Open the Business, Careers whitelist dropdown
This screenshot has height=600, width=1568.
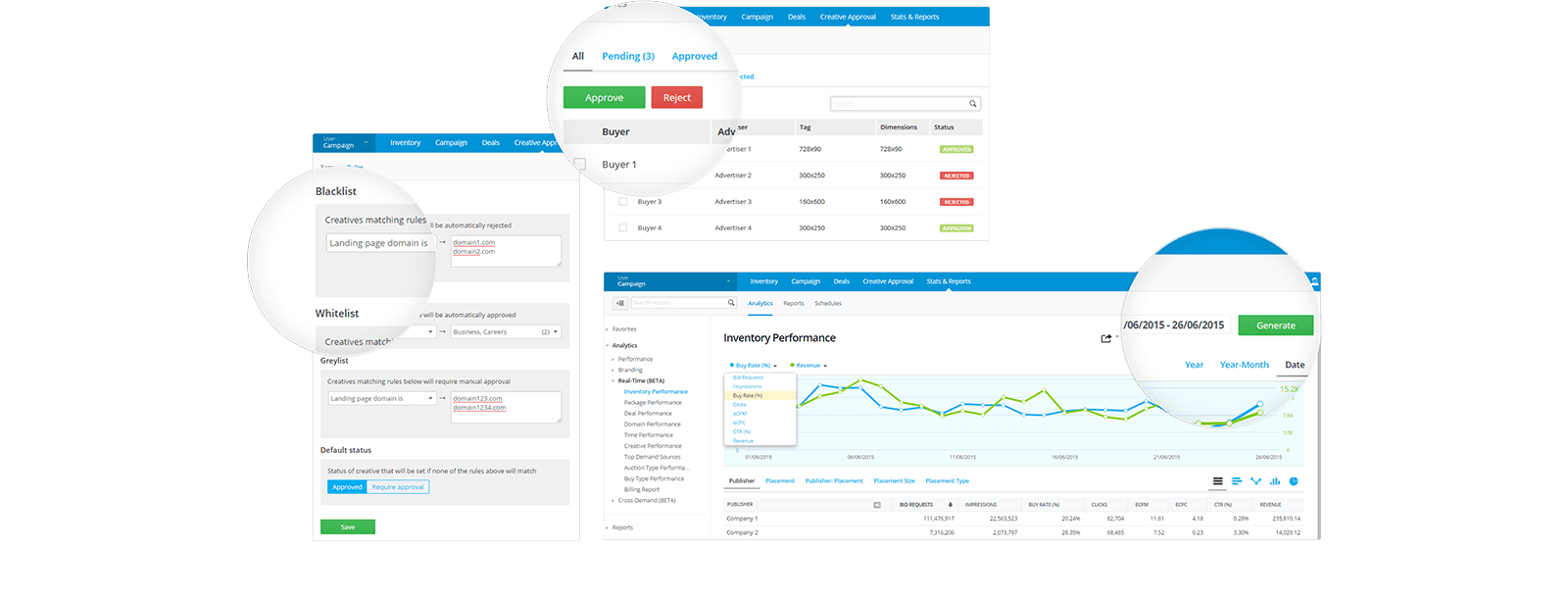(506, 332)
